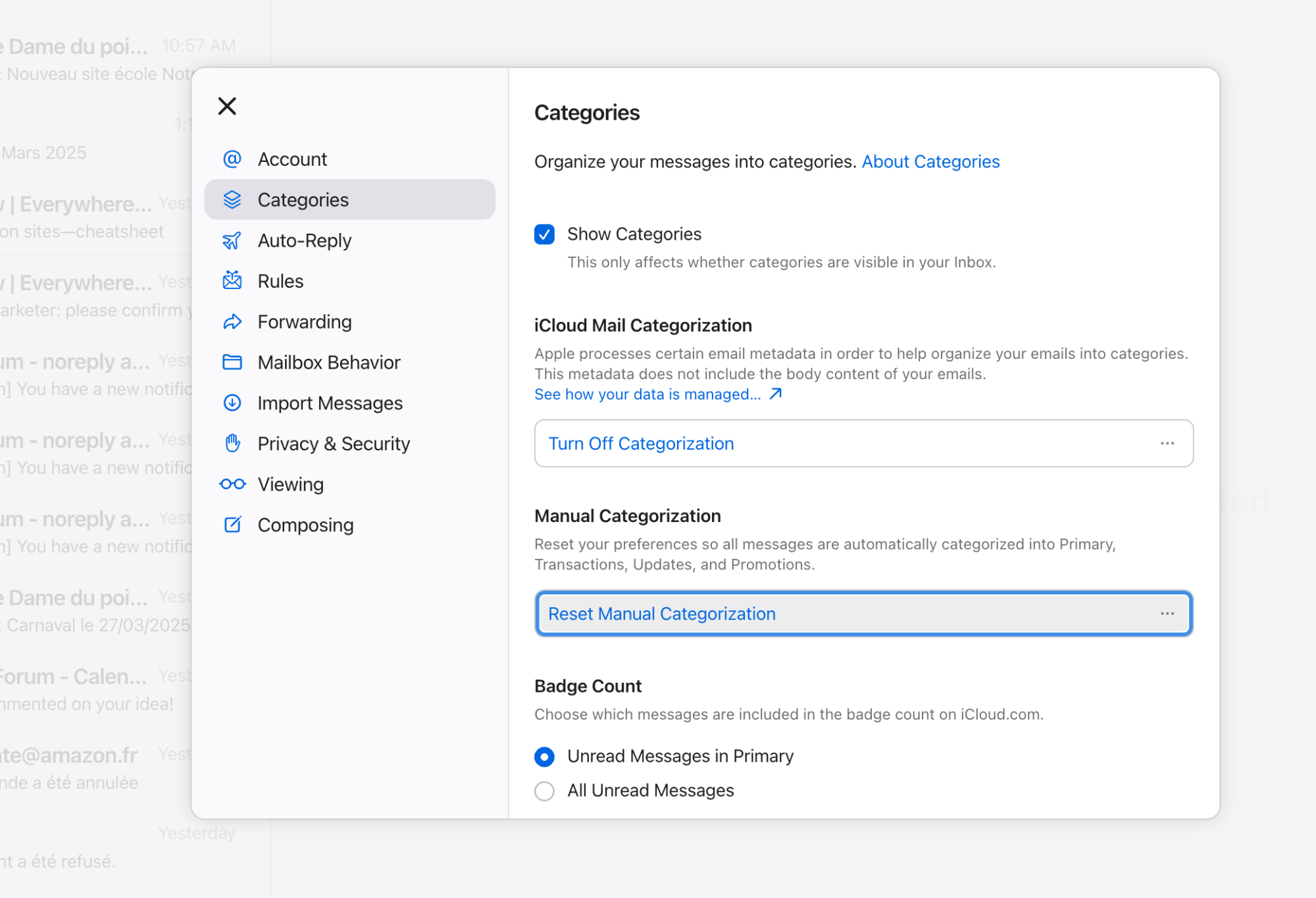
Task: Click Turn Off Categorization button
Action: click(641, 444)
